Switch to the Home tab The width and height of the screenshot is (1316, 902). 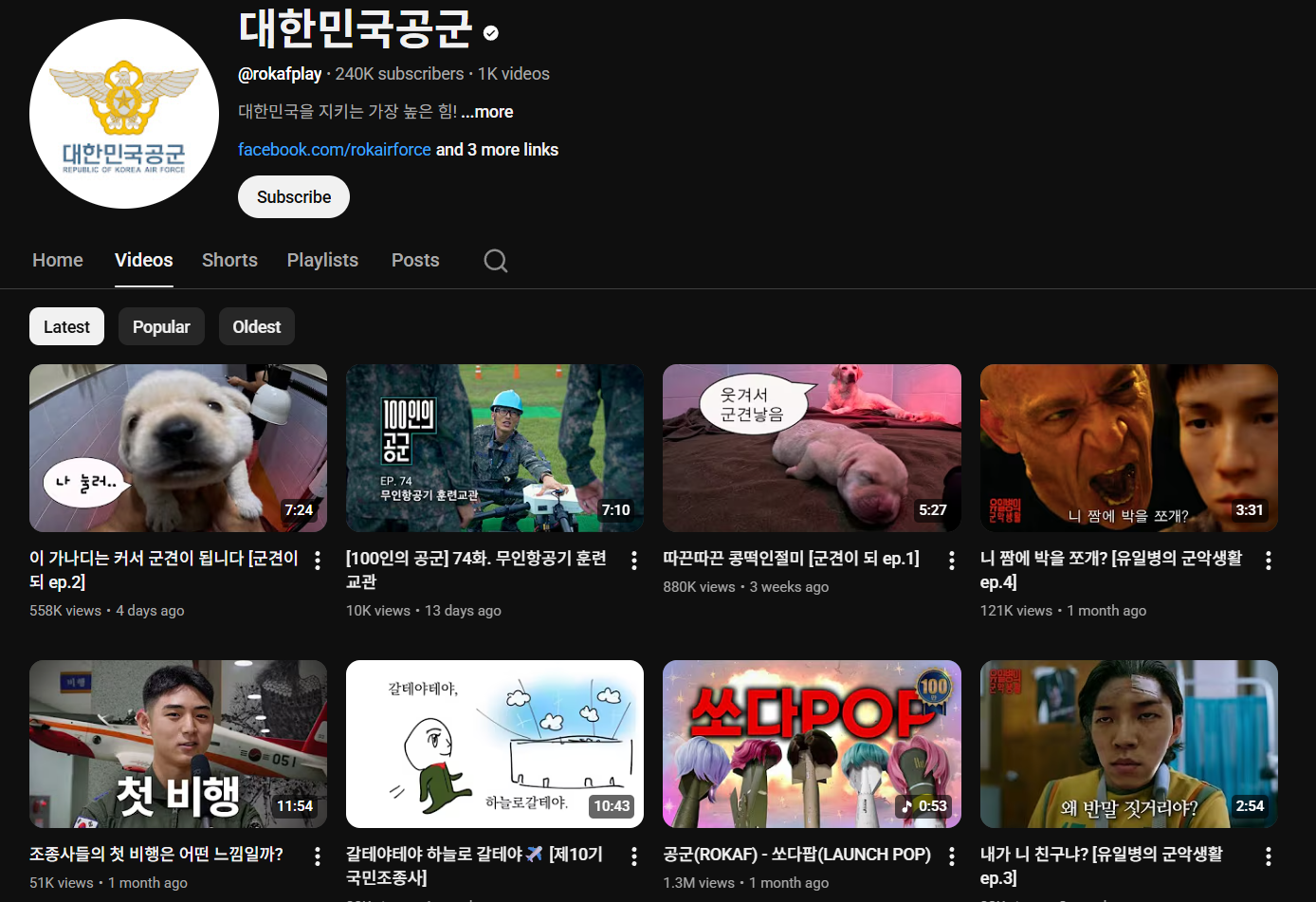[x=58, y=260]
